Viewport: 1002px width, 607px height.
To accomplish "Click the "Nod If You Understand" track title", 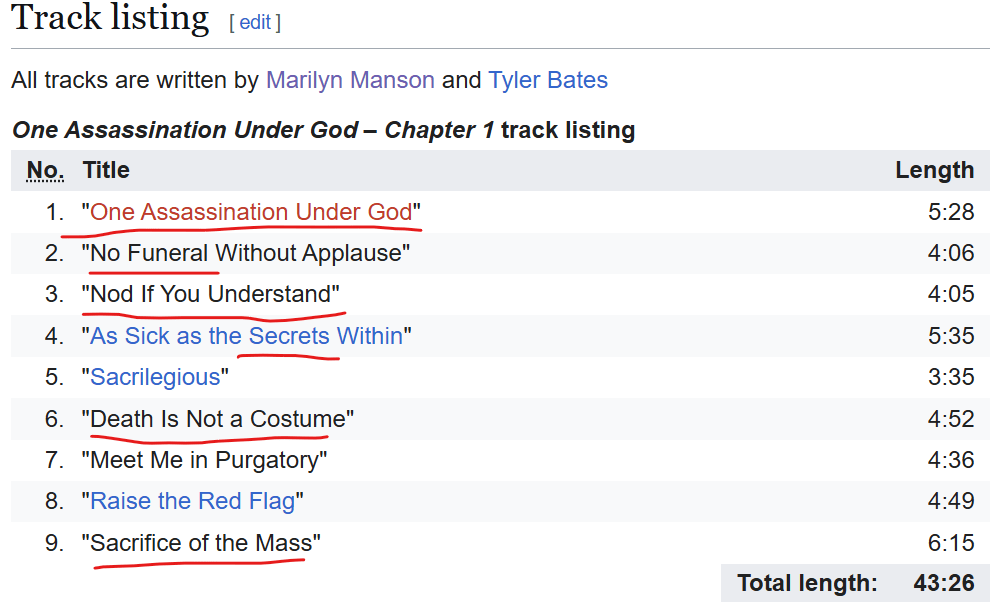I will click(x=210, y=294).
